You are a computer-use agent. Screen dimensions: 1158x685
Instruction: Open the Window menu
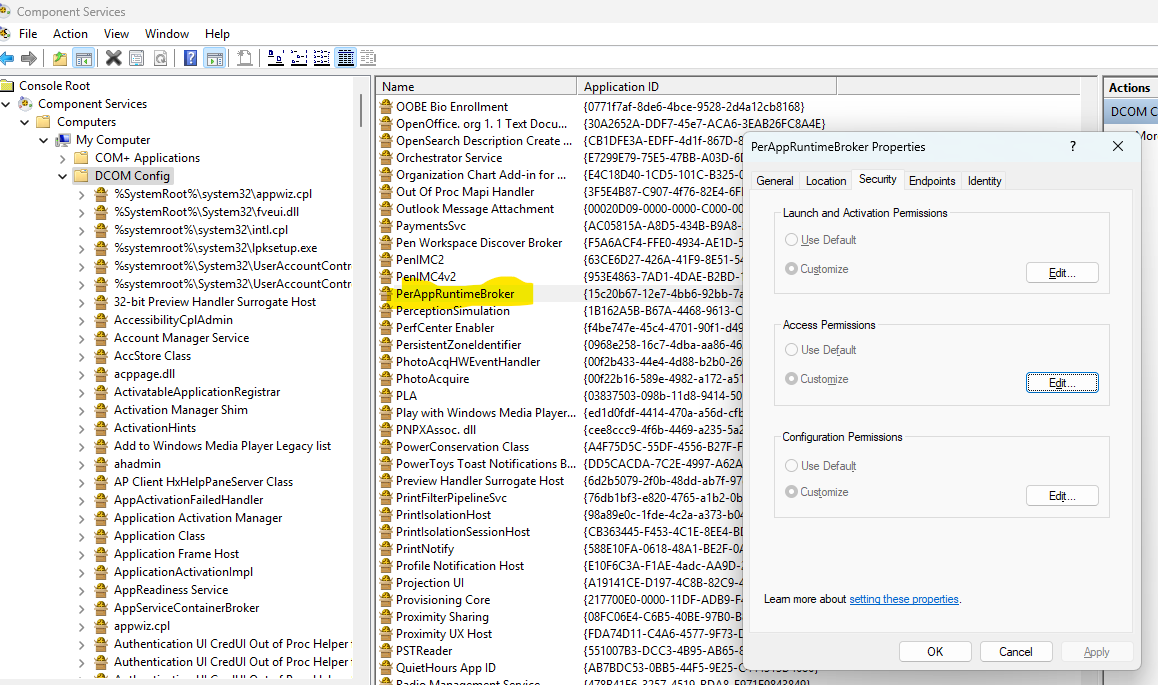pos(167,34)
